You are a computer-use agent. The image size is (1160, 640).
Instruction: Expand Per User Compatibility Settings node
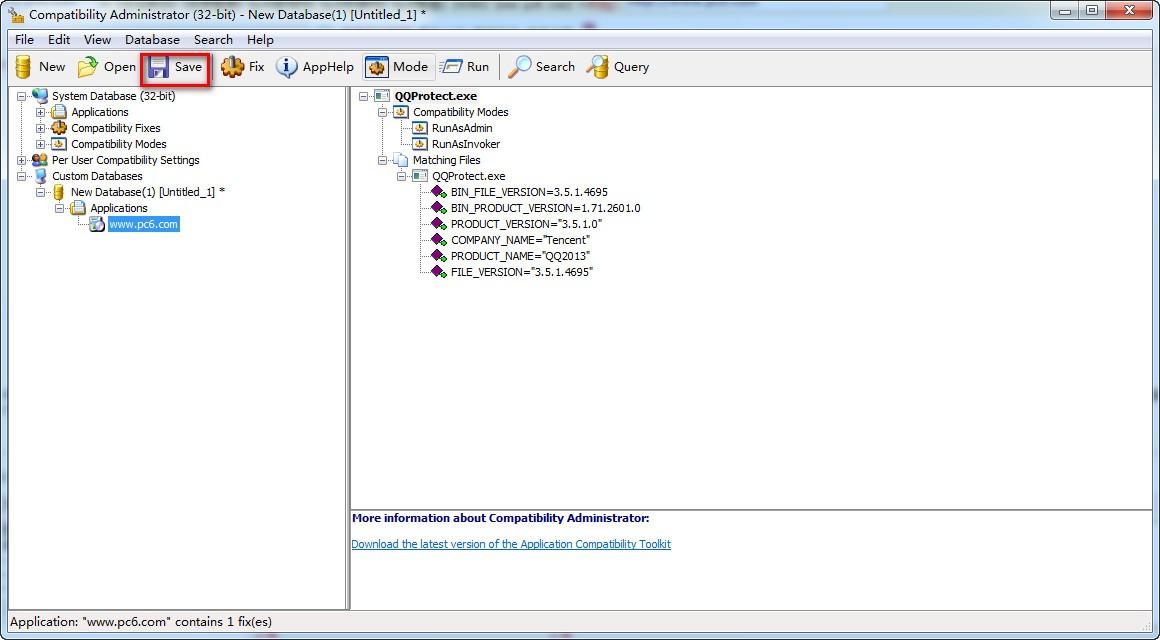pos(21,161)
